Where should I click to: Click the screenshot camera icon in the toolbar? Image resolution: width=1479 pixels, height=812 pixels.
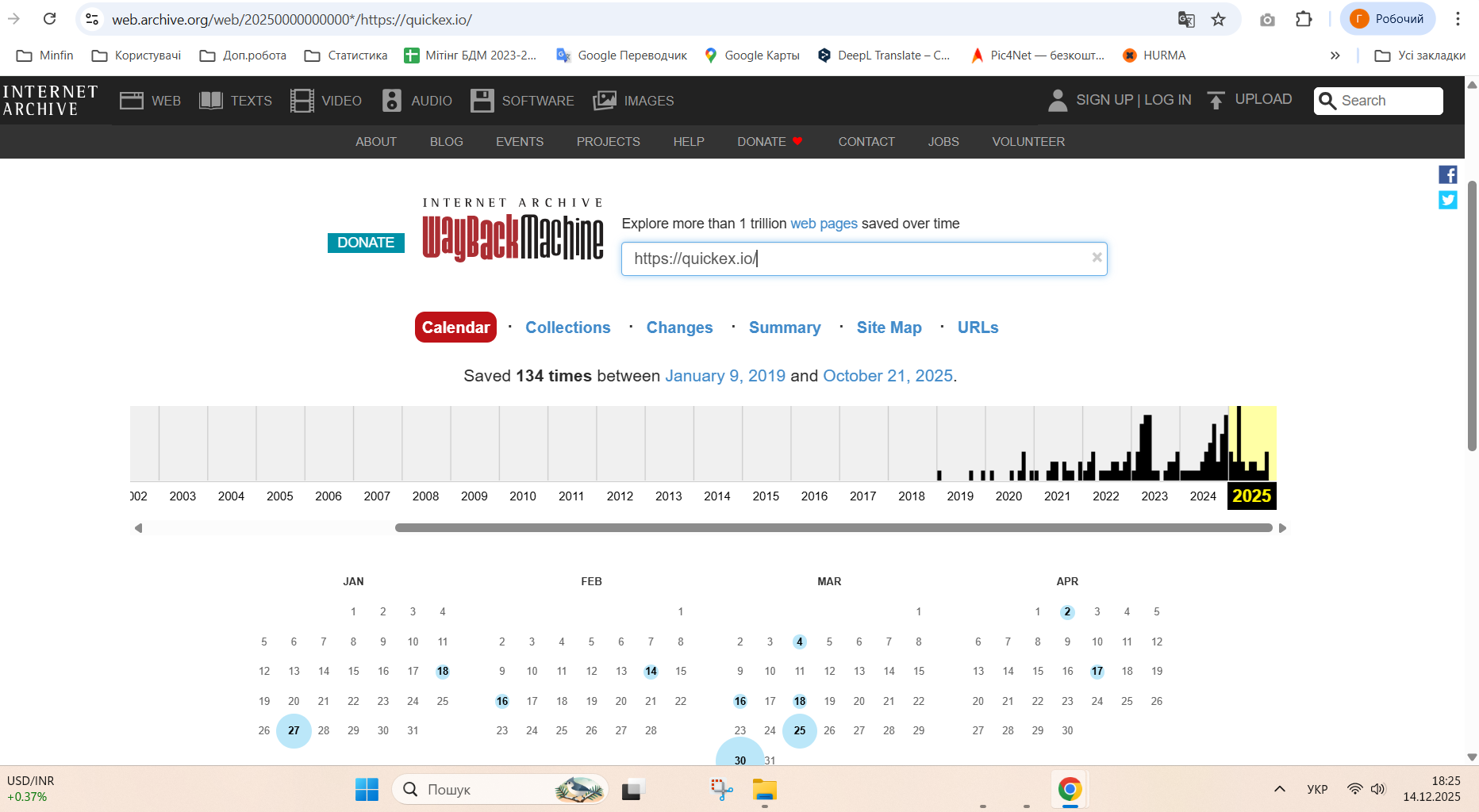point(1267,20)
